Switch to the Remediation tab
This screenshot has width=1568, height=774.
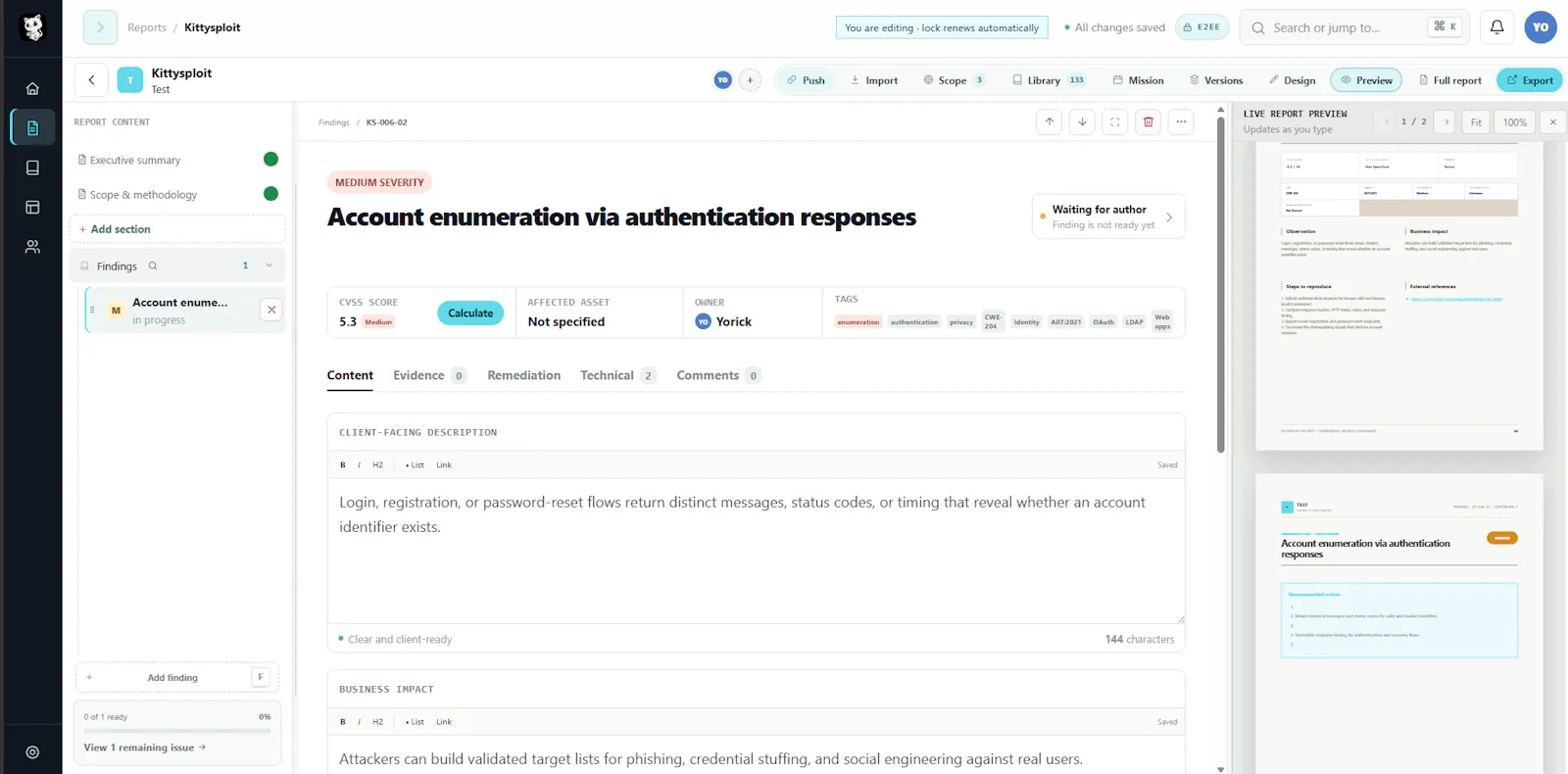tap(524, 375)
